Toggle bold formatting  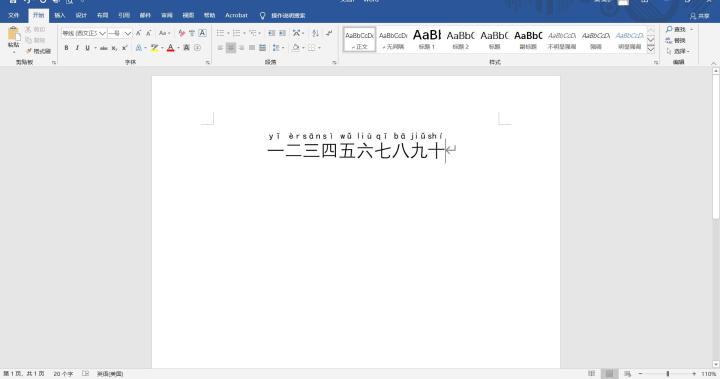(66, 48)
